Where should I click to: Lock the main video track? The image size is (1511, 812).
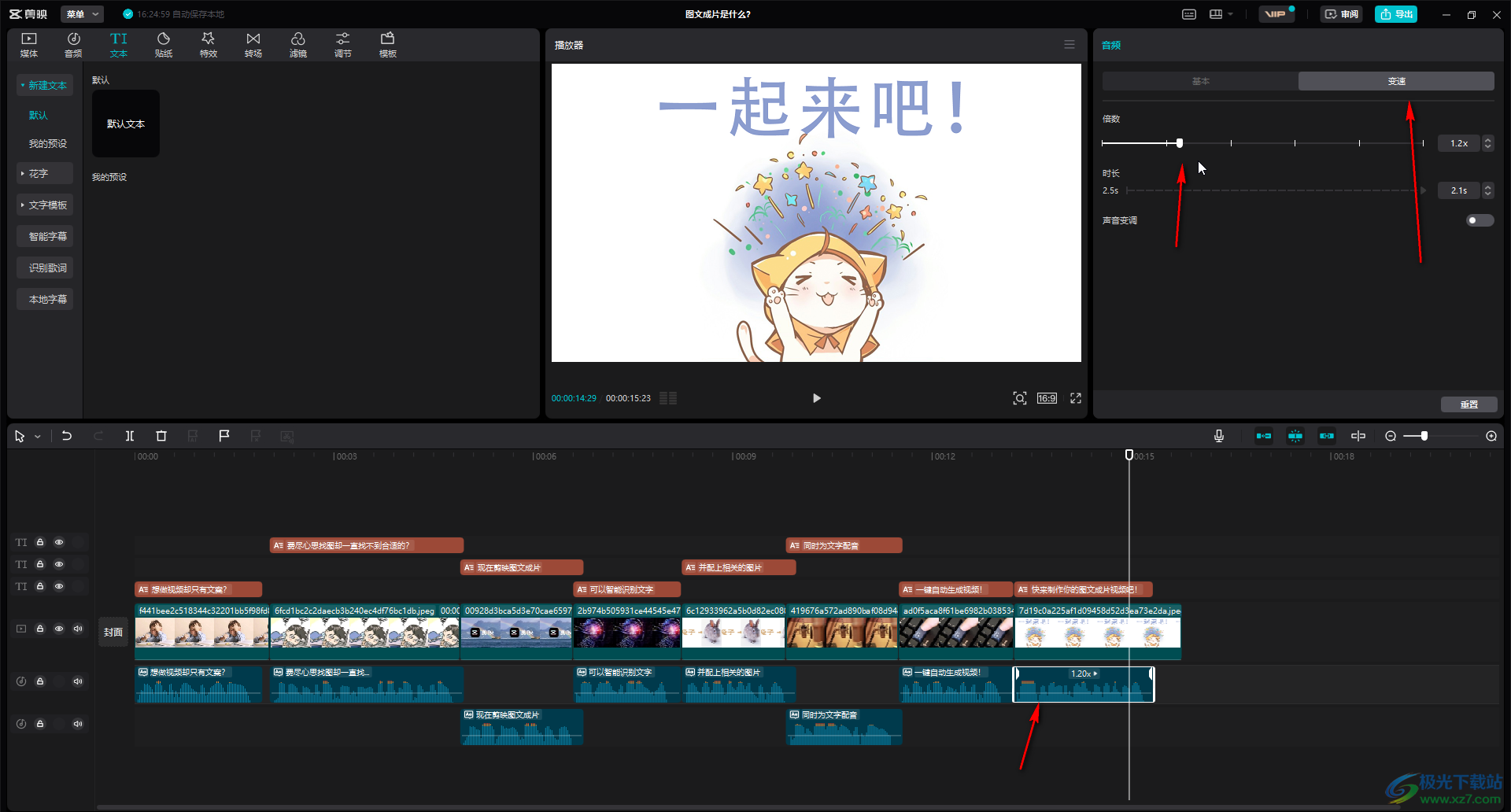pyautogui.click(x=40, y=629)
